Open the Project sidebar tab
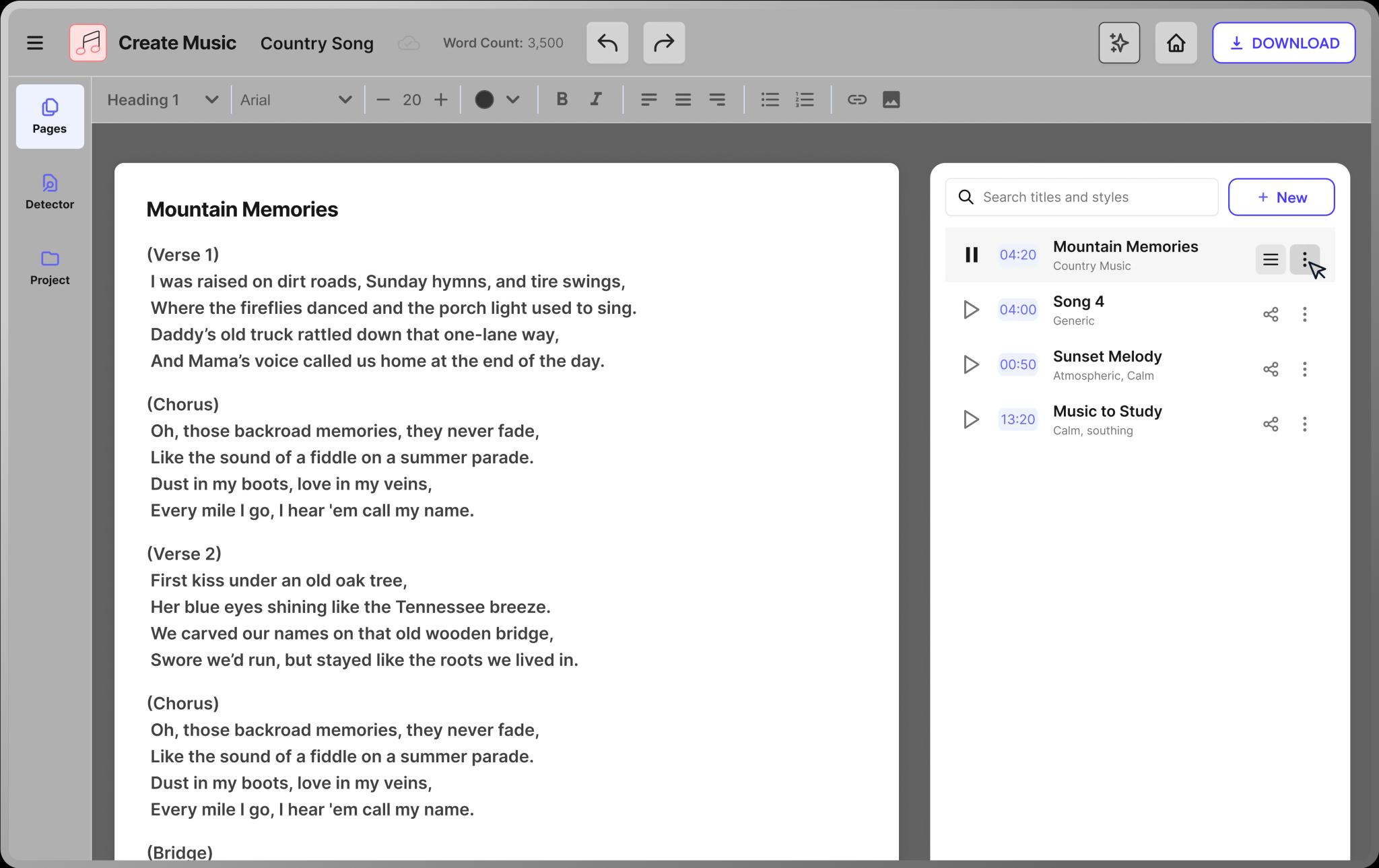 50,267
